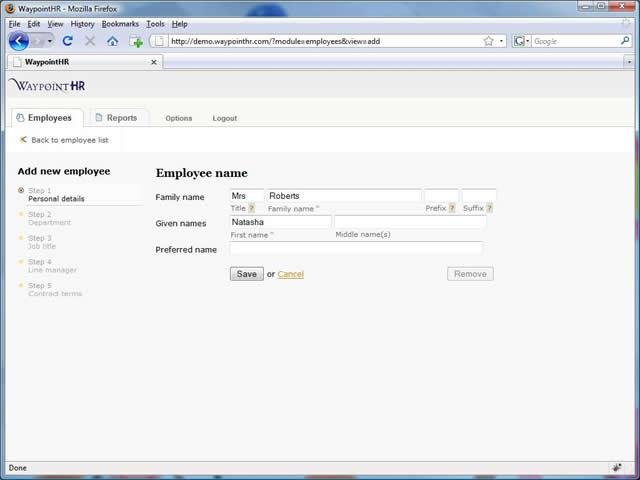Open the search engine selector dropdown
The width and height of the screenshot is (640, 480).
[x=521, y=41]
